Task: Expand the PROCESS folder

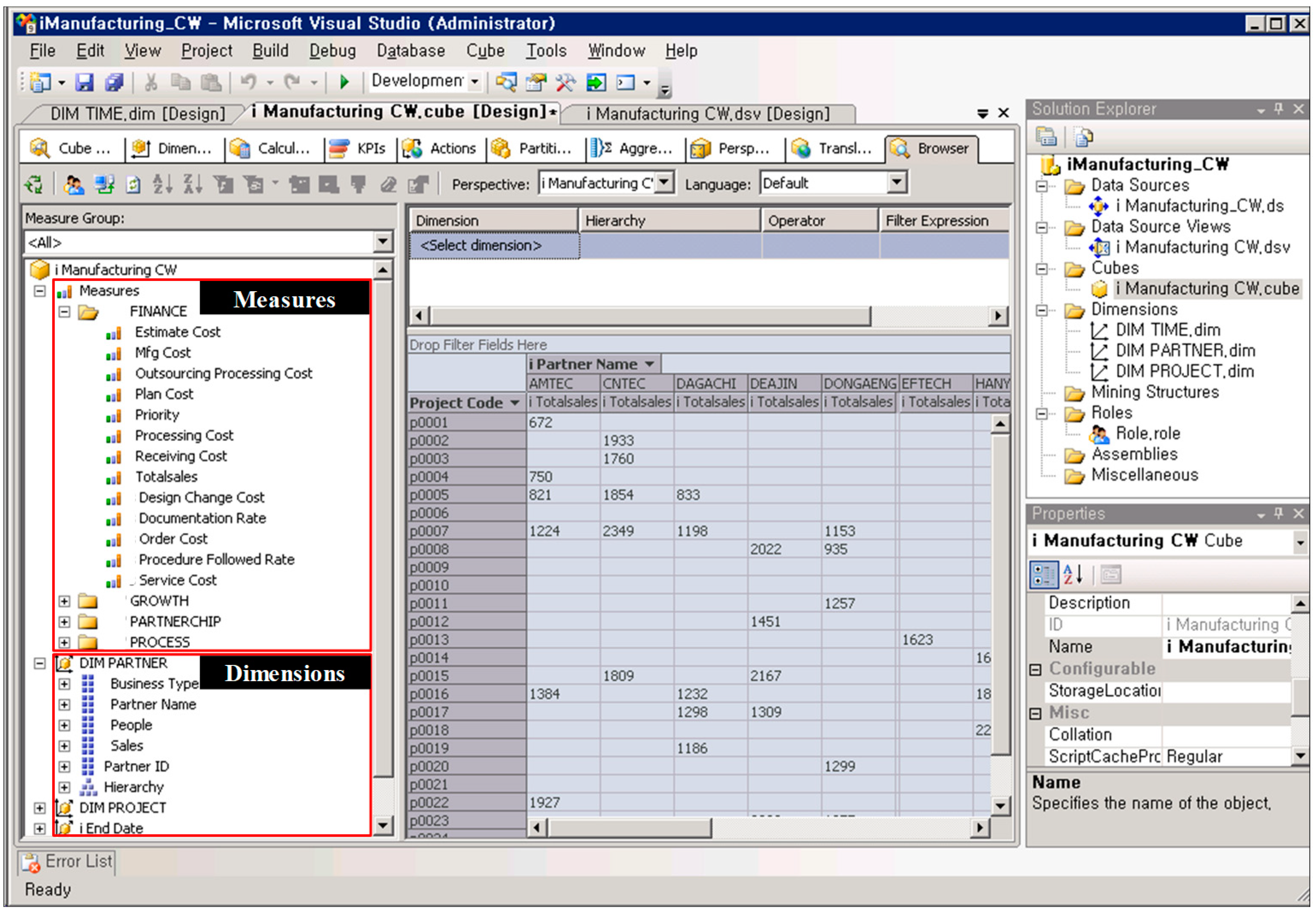Action: 64,642
